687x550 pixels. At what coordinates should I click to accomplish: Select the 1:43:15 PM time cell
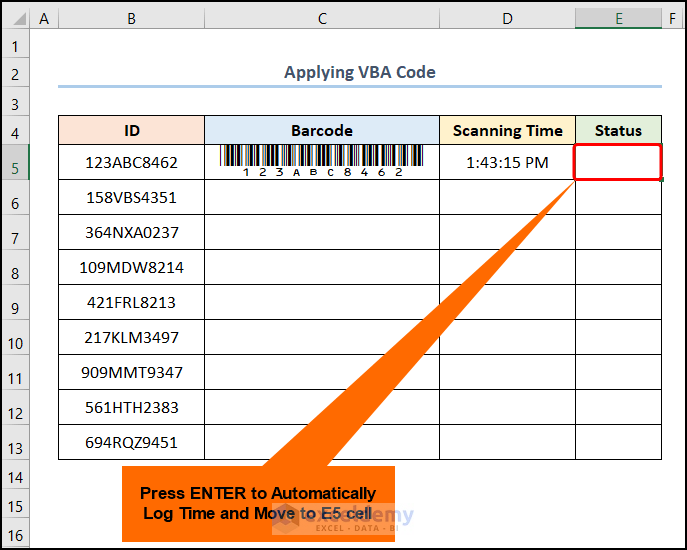coord(507,162)
